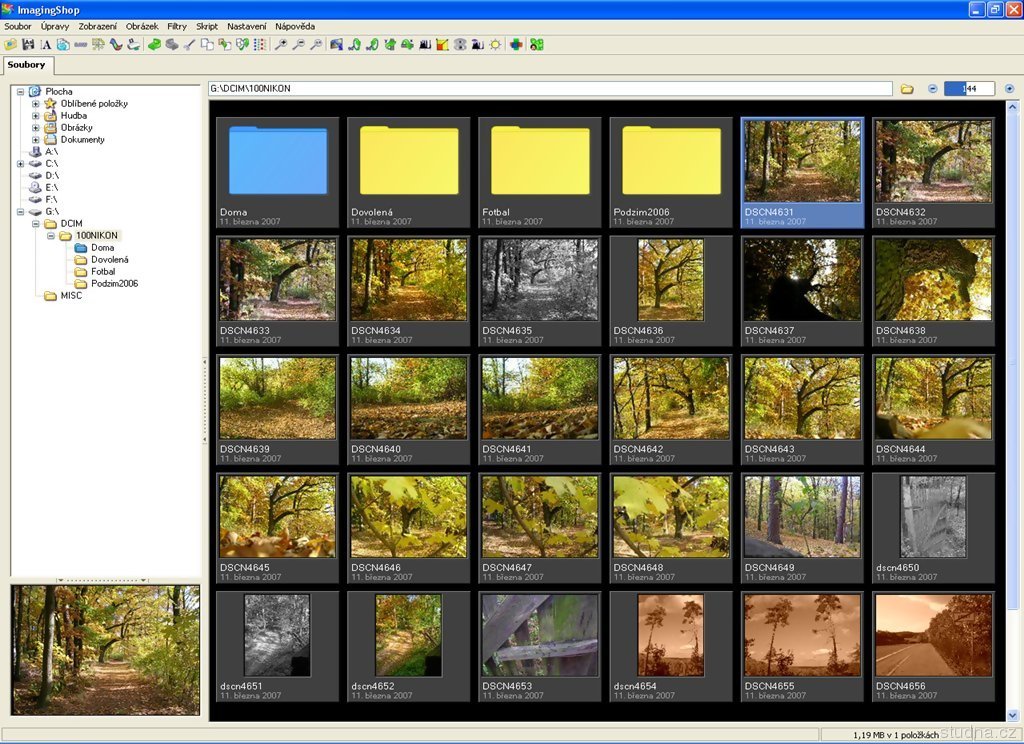Collapse the DCIM folder tree node
Viewport: 1024px width, 744px height.
(36, 224)
